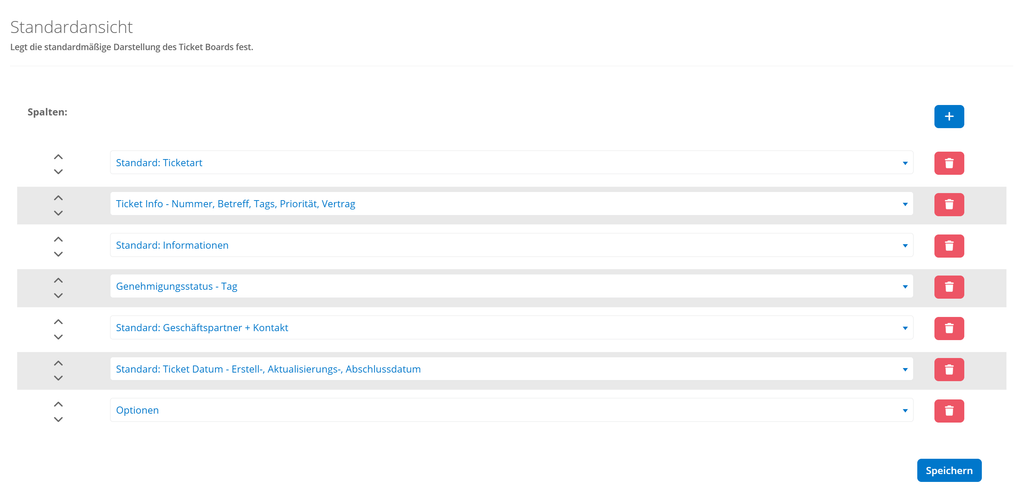Move Standard: Informationen column up
1024x491 pixels.
click(x=58, y=238)
